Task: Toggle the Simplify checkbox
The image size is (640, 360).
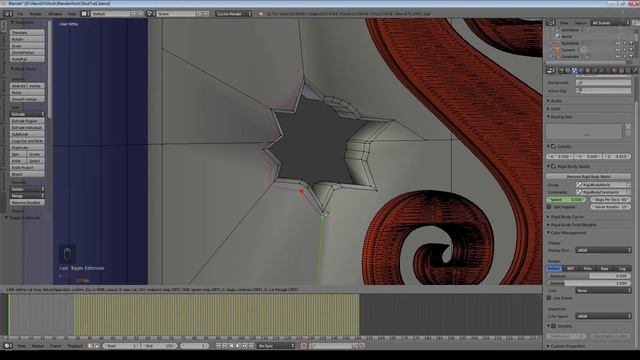Action: 553,326
